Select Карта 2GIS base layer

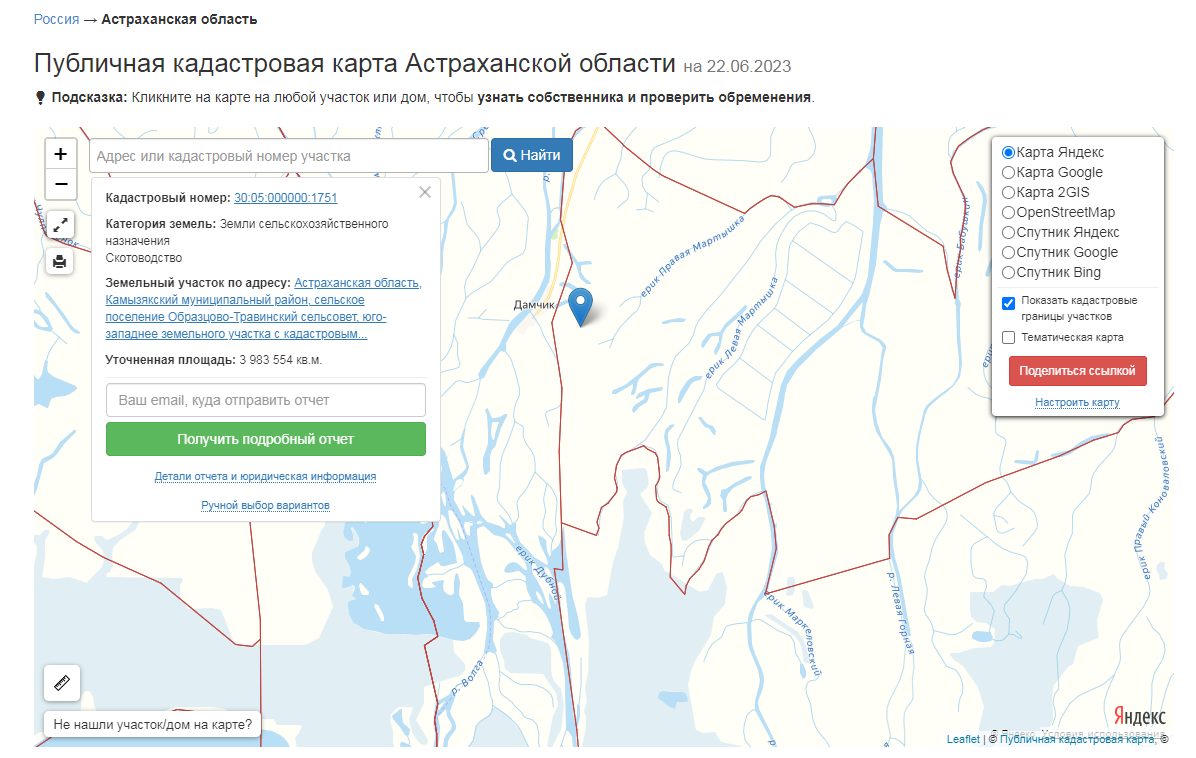1008,192
